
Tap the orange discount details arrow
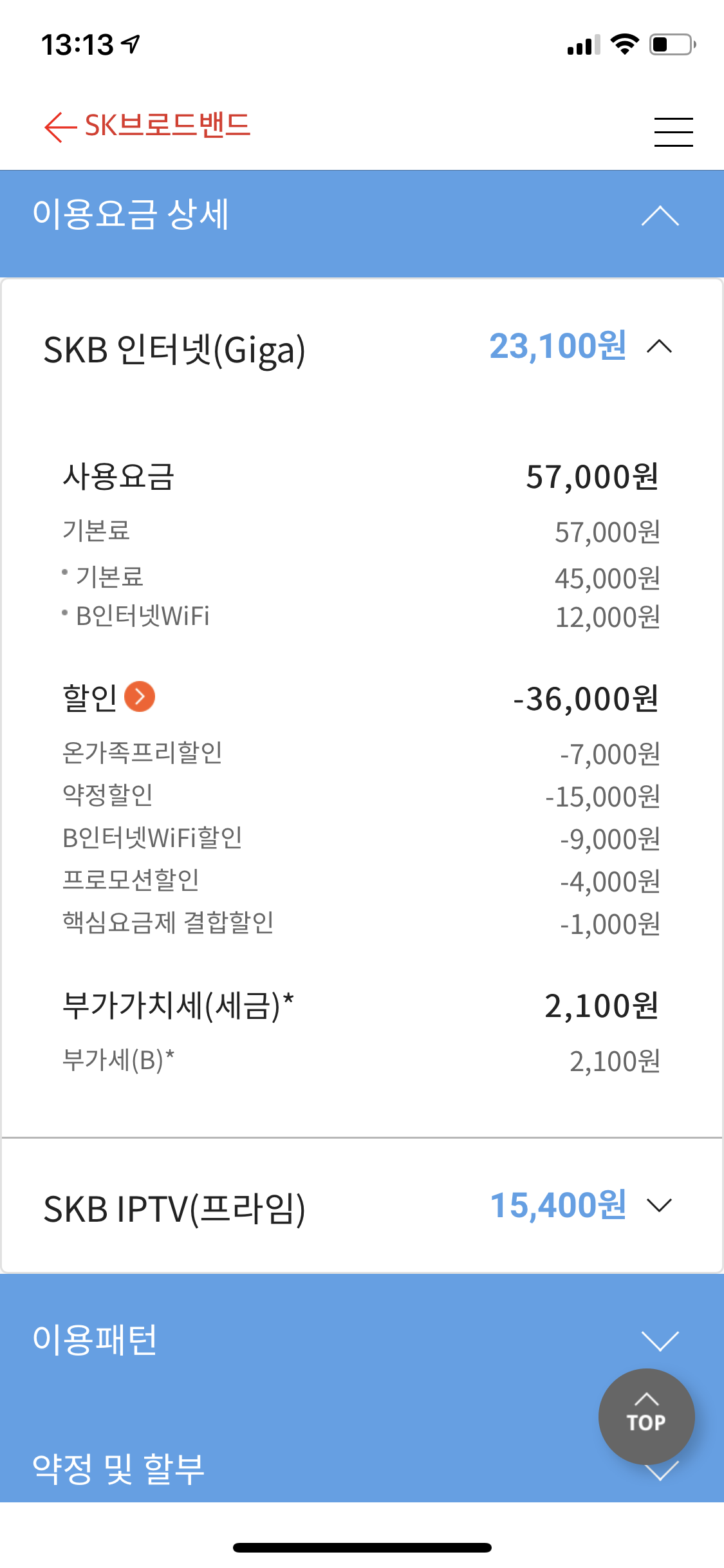point(140,696)
